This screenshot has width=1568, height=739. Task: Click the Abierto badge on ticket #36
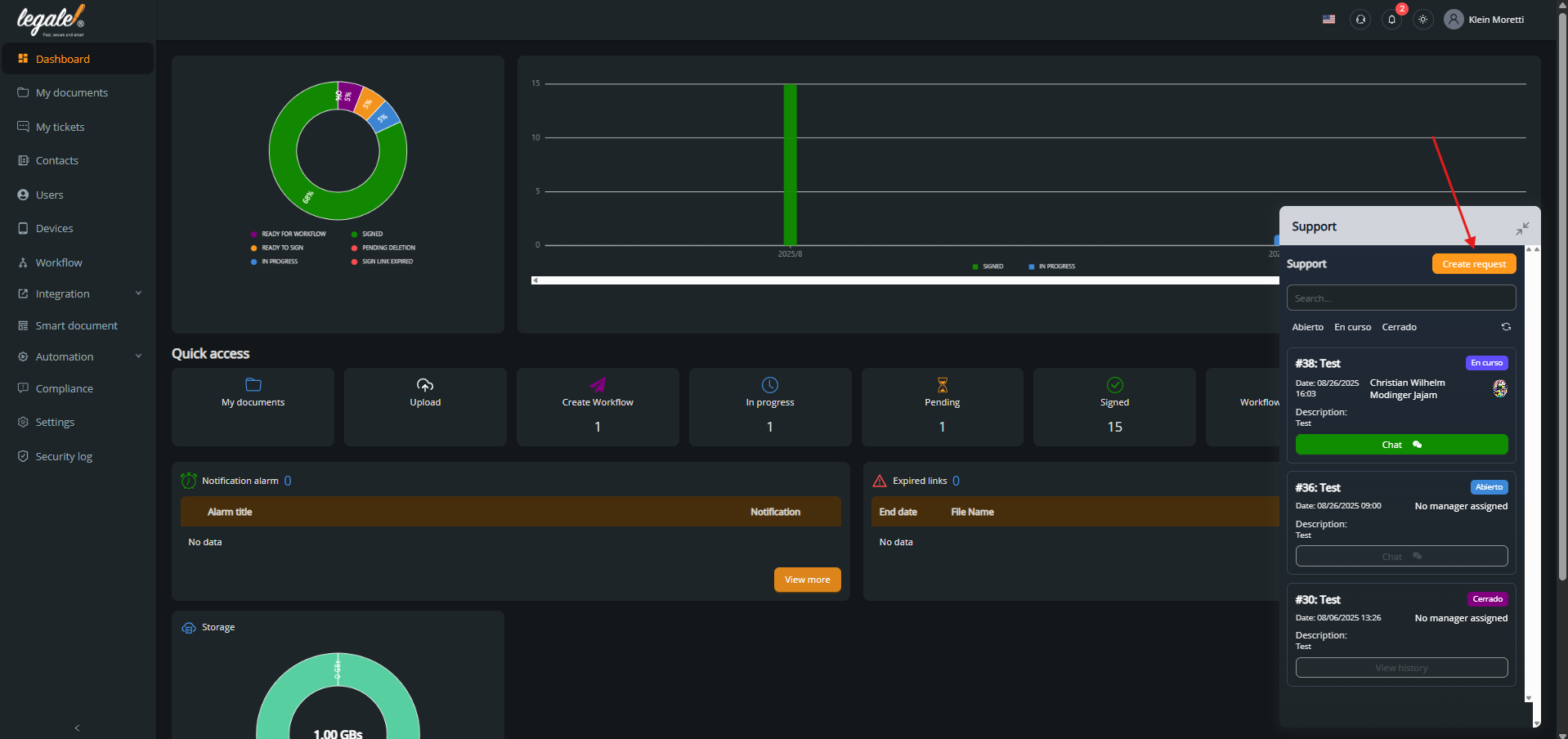pyautogui.click(x=1489, y=487)
